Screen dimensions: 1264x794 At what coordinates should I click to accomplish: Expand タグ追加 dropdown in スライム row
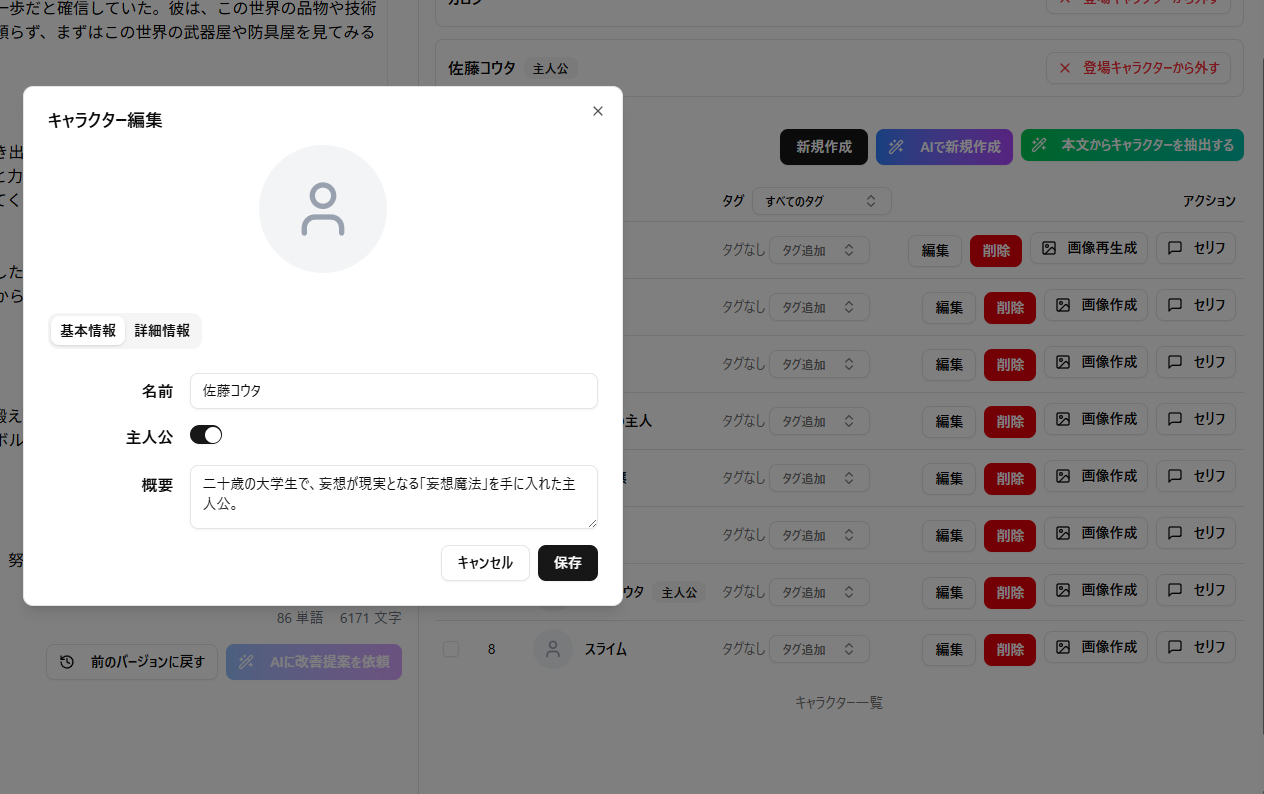pos(819,649)
